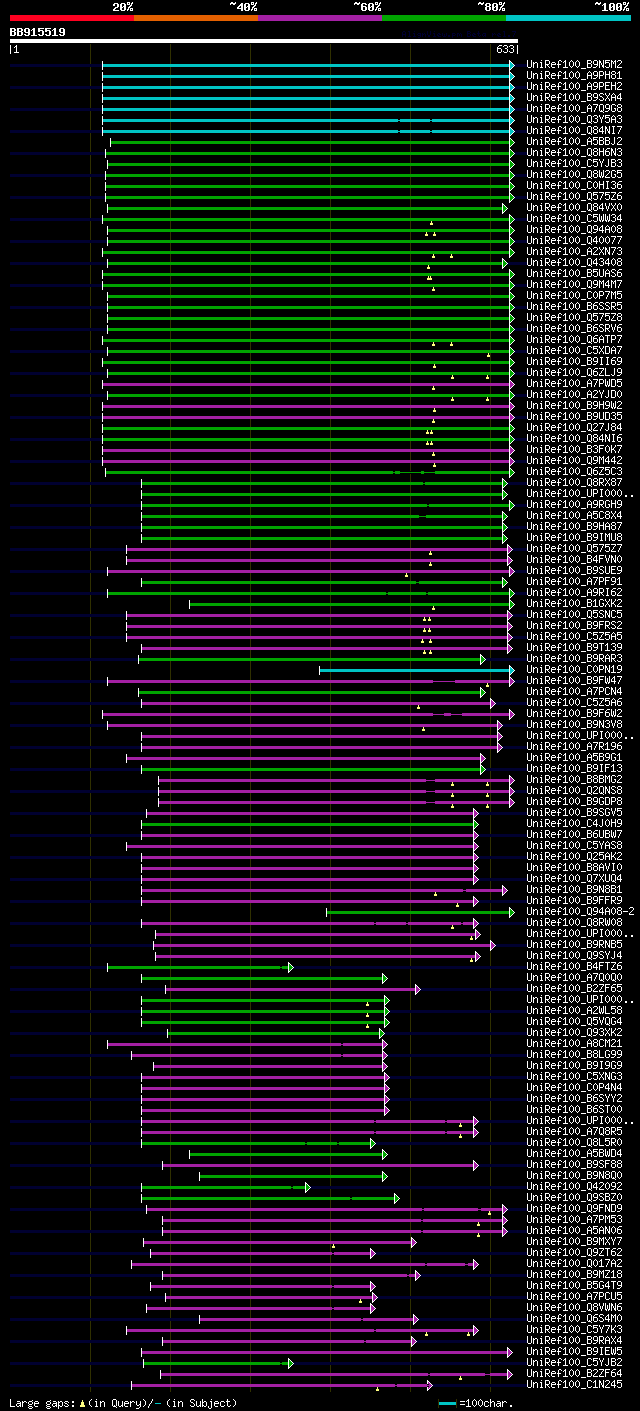Pick the UniRef100_A8CM21 hit label
Image resolution: width=640 pixels, height=1411 pixels.
pos(576,1044)
